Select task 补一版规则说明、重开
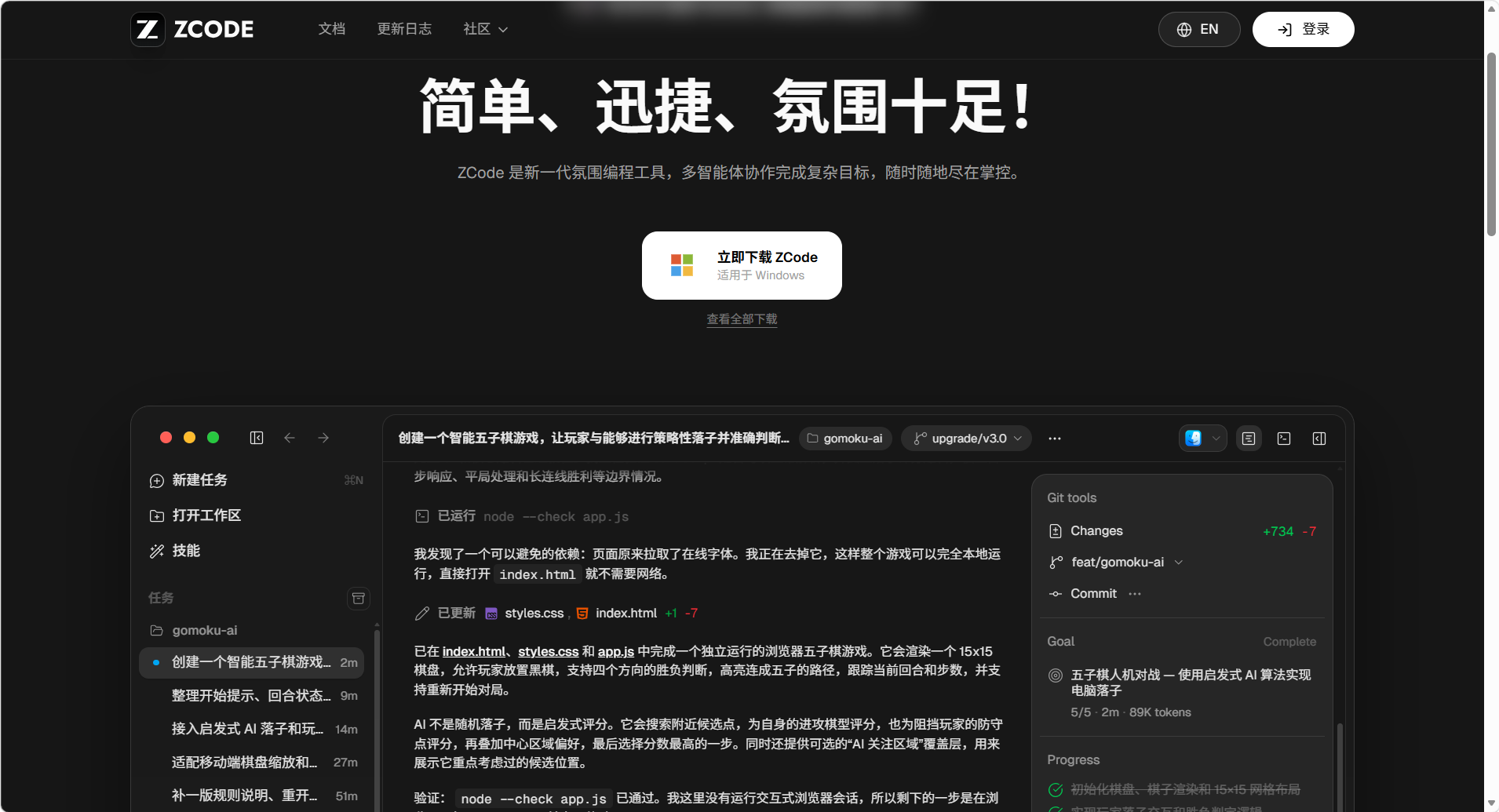1499x812 pixels. pos(251,796)
